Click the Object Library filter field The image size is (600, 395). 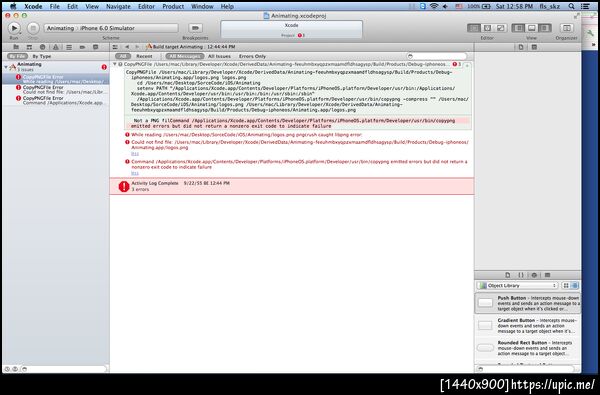point(525,369)
